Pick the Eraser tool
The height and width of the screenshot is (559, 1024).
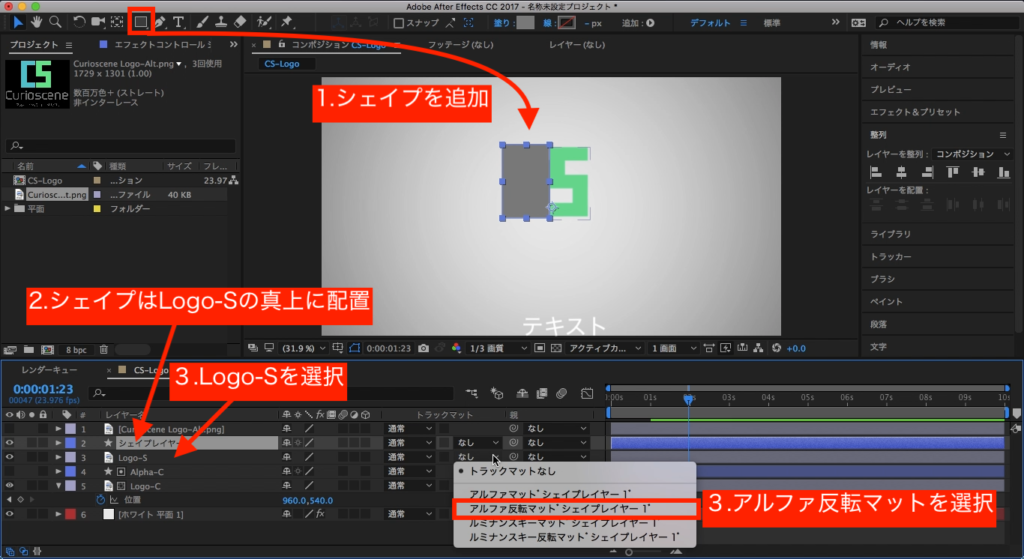pos(239,21)
